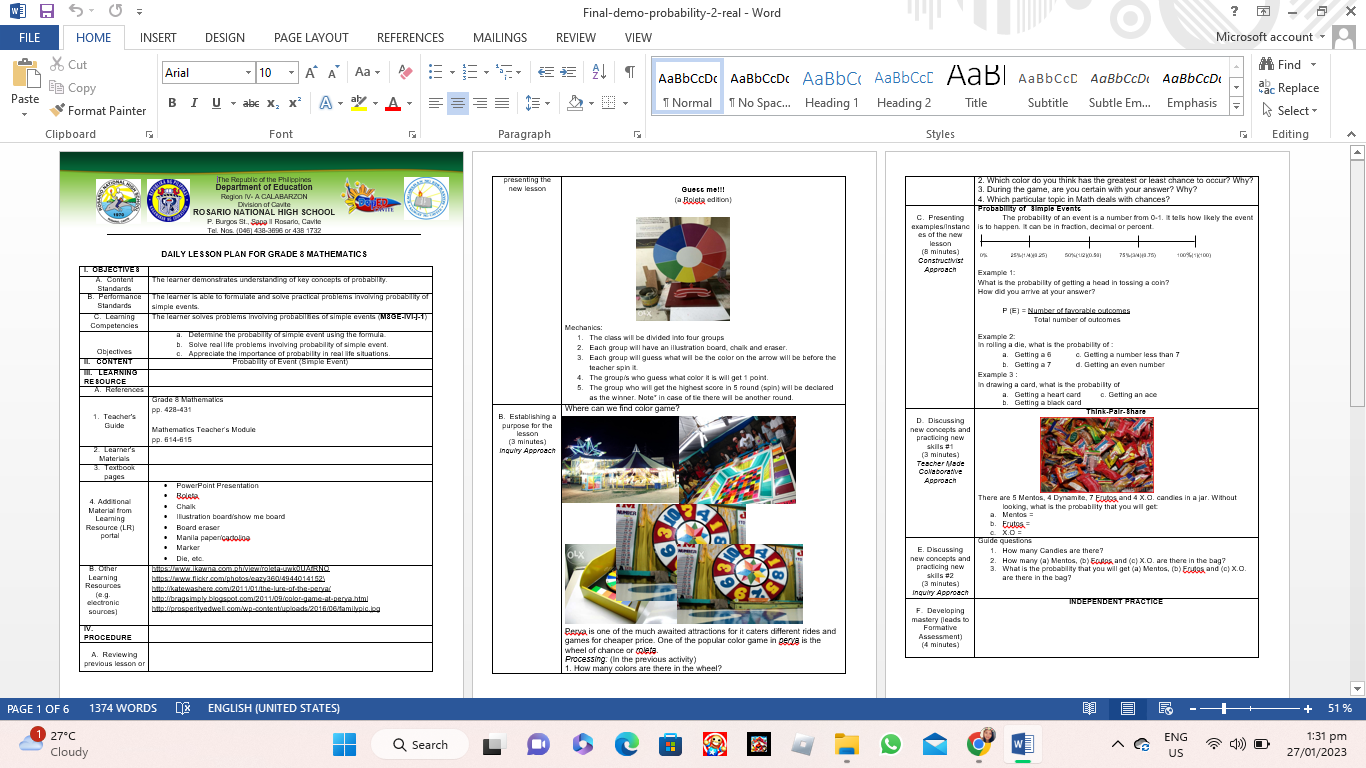The width and height of the screenshot is (1366, 768).
Task: Toggle Show/Hide paragraph marks
Action: coord(630,73)
